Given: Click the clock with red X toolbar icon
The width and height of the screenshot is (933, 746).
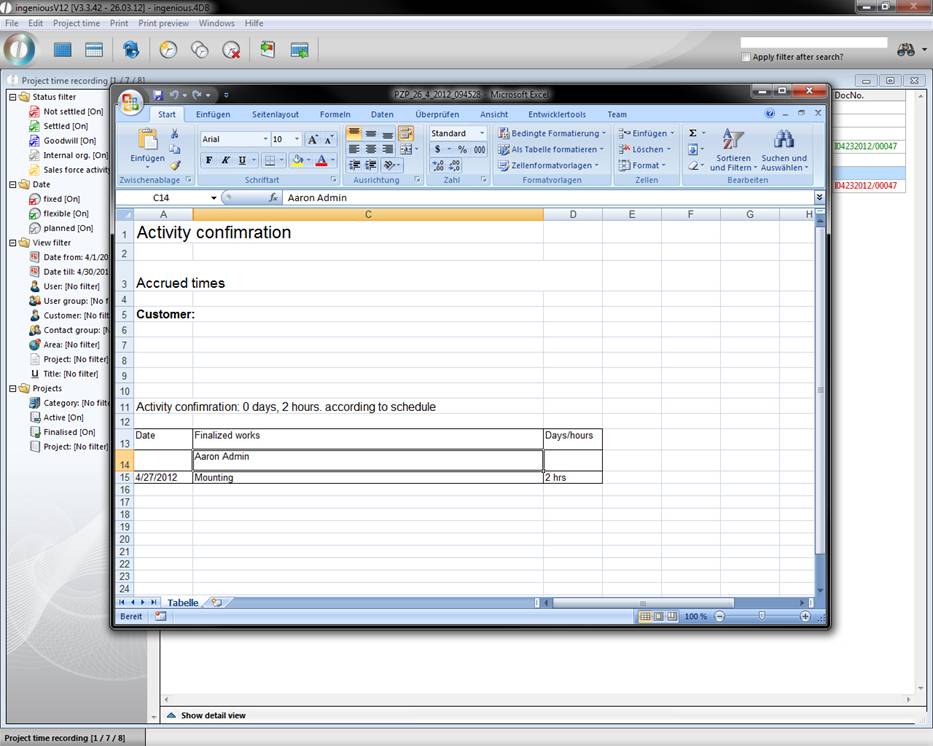Looking at the screenshot, I should point(231,49).
